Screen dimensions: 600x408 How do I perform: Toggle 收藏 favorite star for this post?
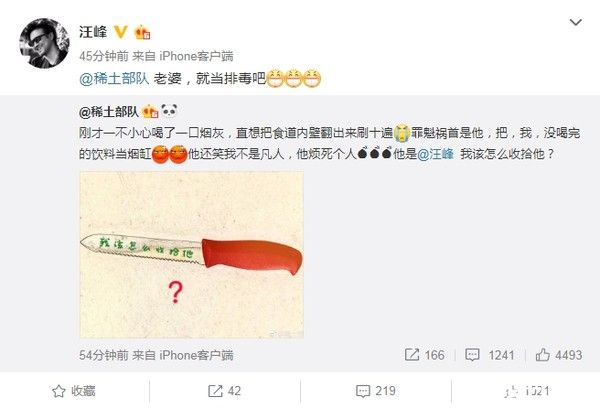[74, 391]
